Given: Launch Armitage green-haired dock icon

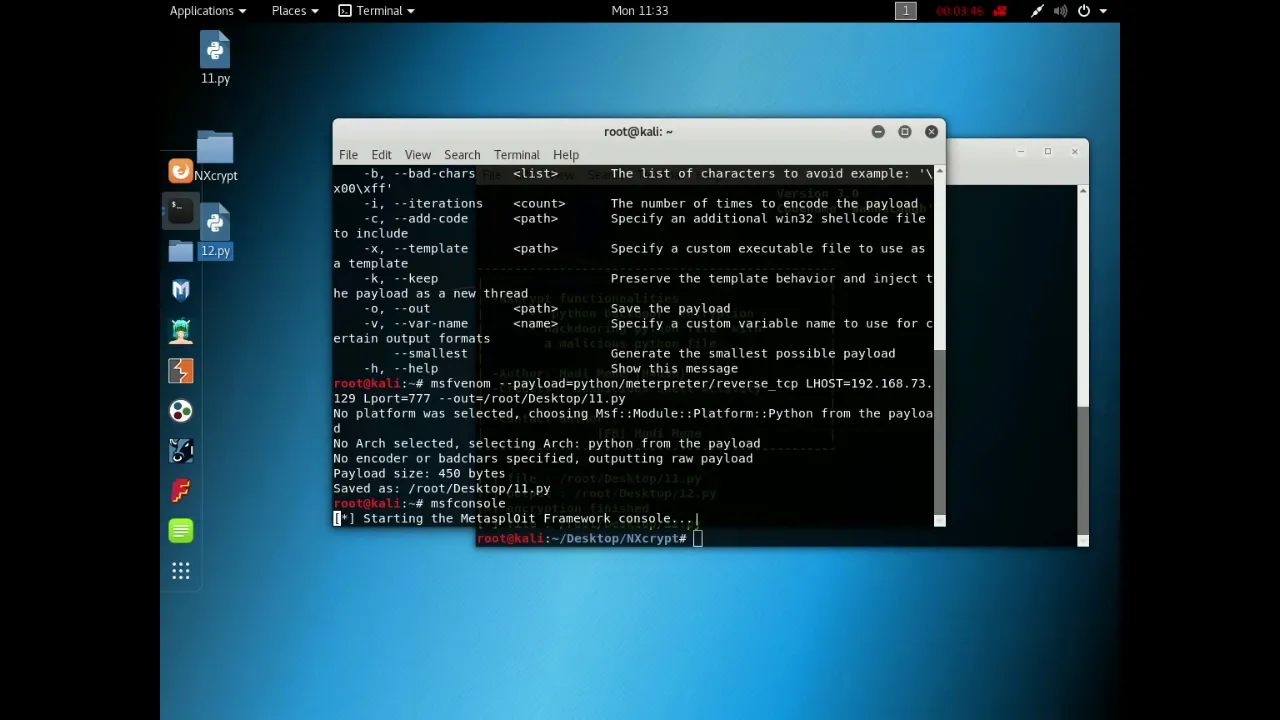Looking at the screenshot, I should tap(180, 331).
